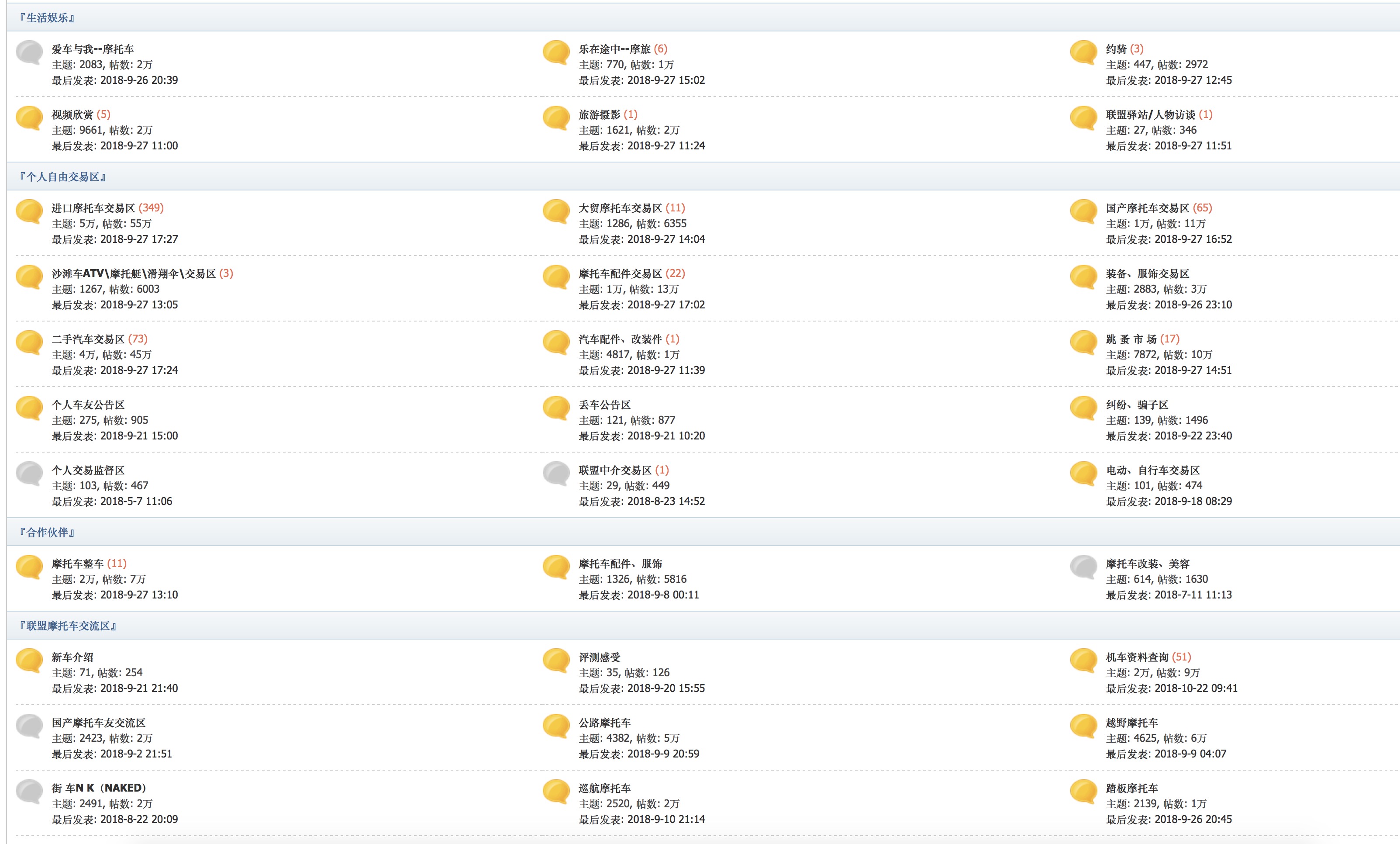Click the forum icon beside 大贸摩托车交易区
Viewport: 1400px width, 844px height.
click(556, 211)
